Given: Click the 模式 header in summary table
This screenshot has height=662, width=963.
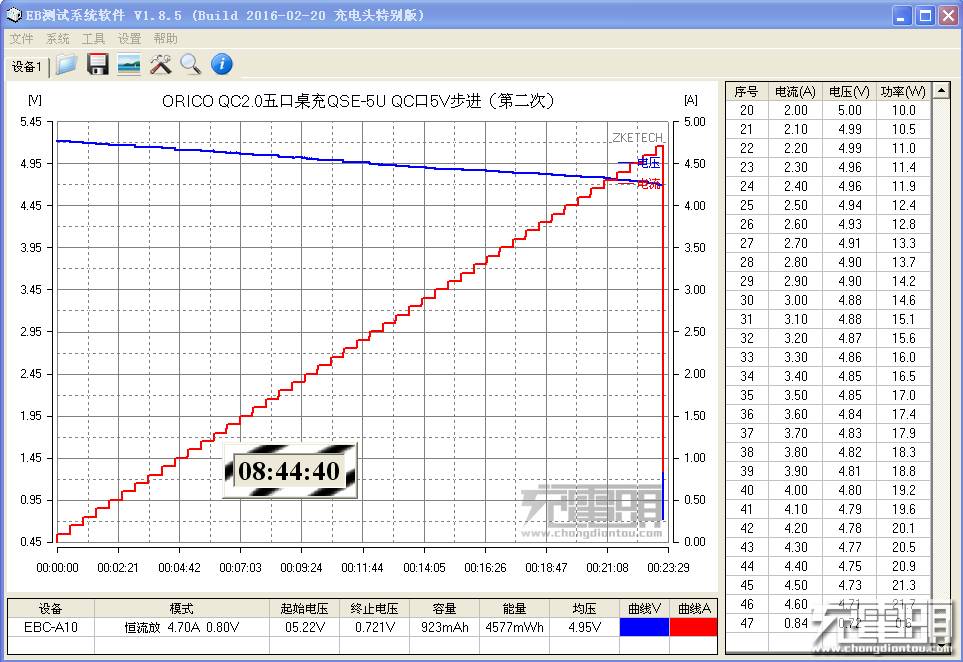Looking at the screenshot, I should point(182,609).
